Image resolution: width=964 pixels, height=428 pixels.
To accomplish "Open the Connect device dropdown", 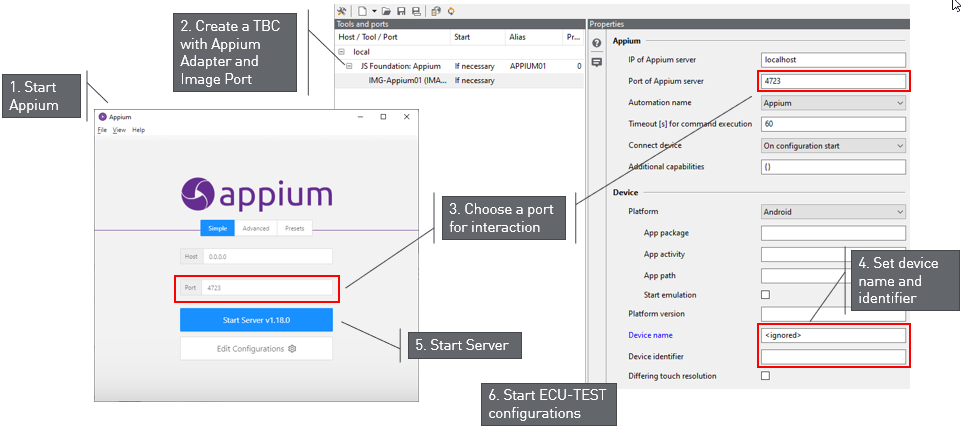I will (833, 146).
